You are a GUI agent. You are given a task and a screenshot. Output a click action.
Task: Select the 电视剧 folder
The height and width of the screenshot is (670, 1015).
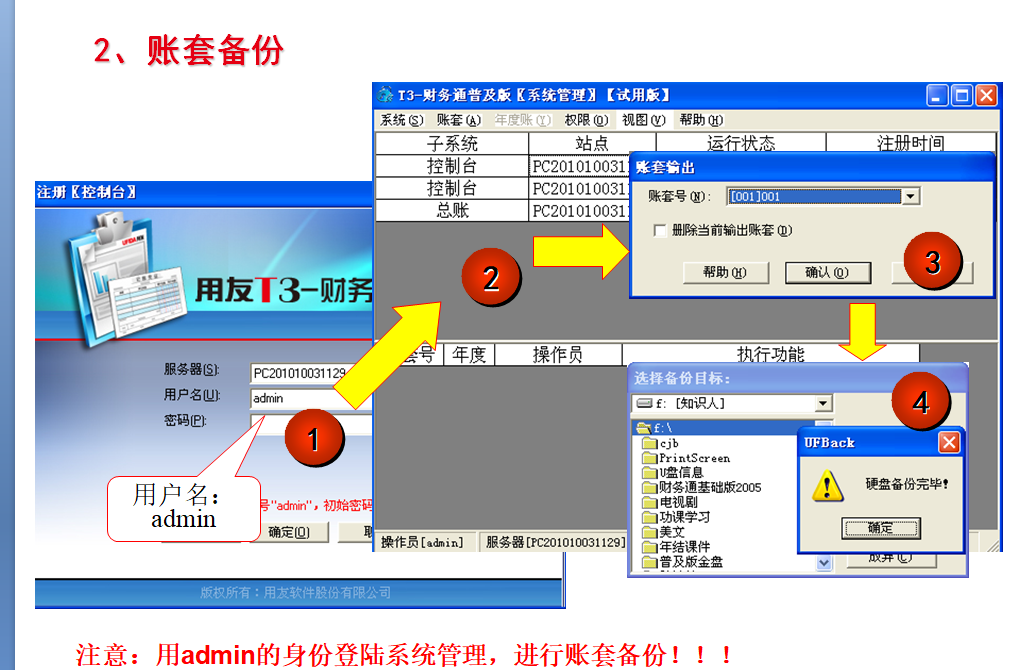coord(670,502)
